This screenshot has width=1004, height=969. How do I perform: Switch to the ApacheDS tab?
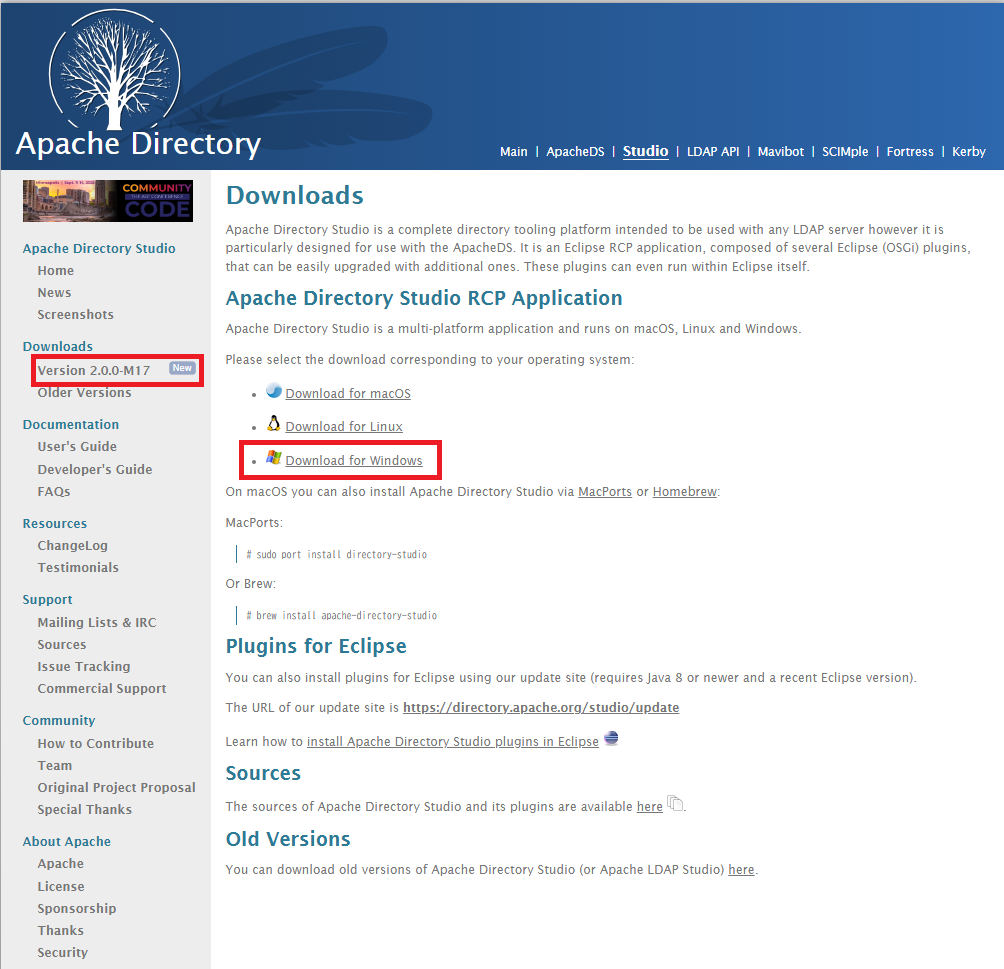click(x=575, y=152)
